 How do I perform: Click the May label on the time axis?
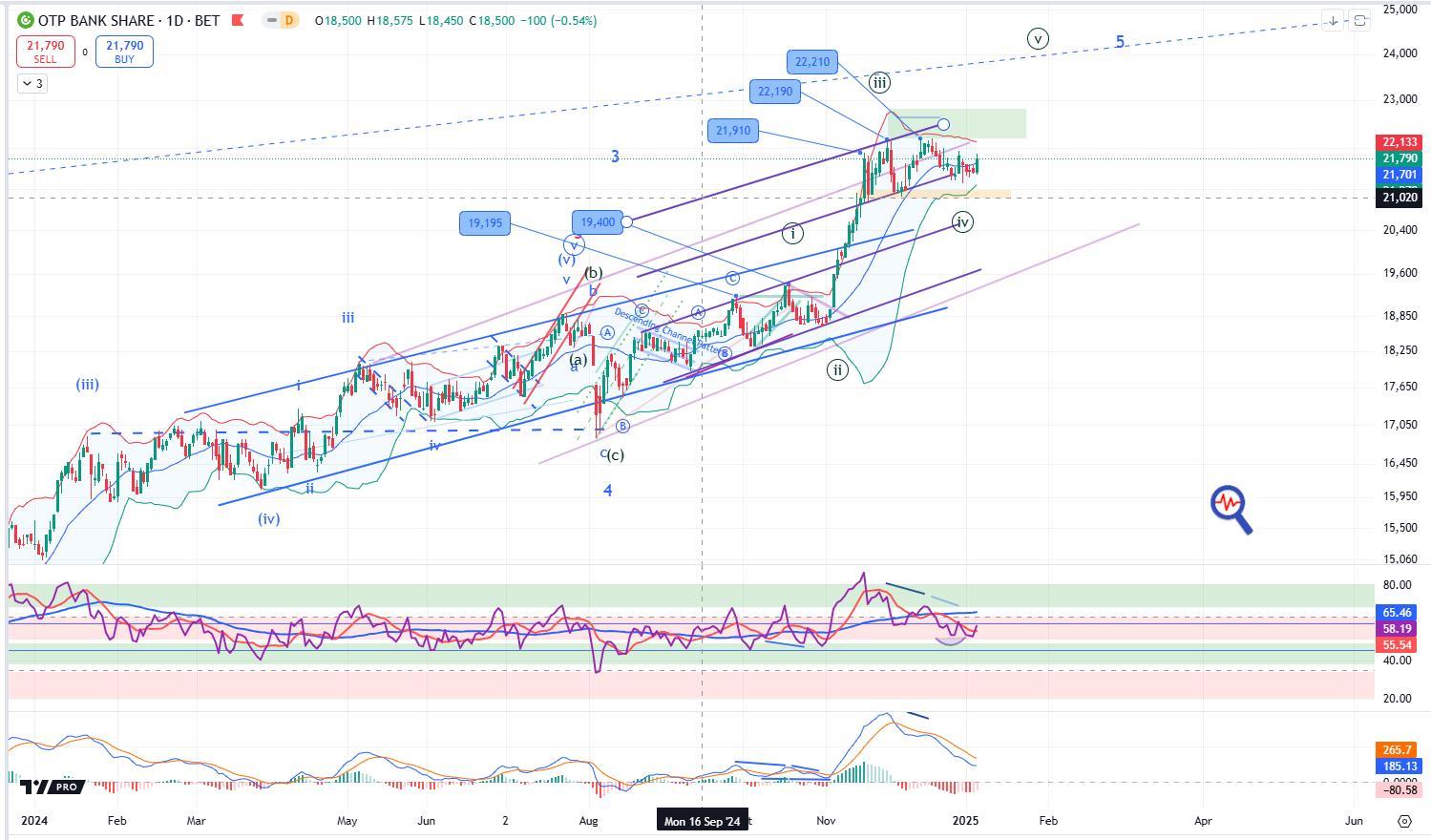pos(347,821)
